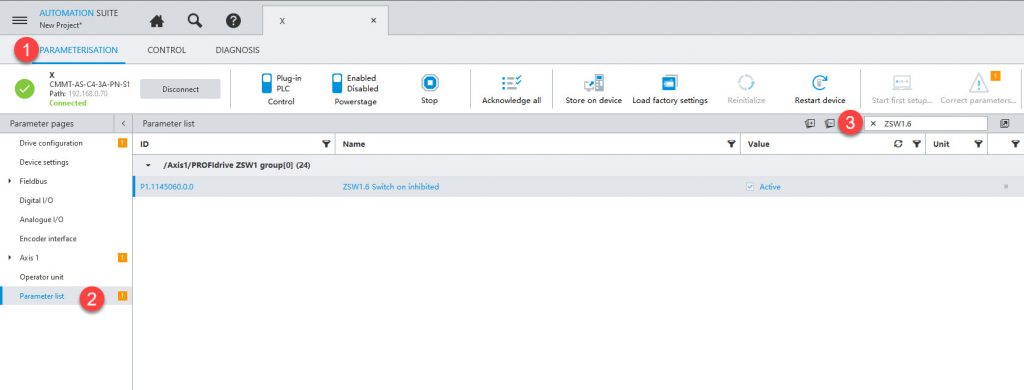The height and width of the screenshot is (390, 1024).
Task: Select the Axis 1 page
Action: click(29, 257)
